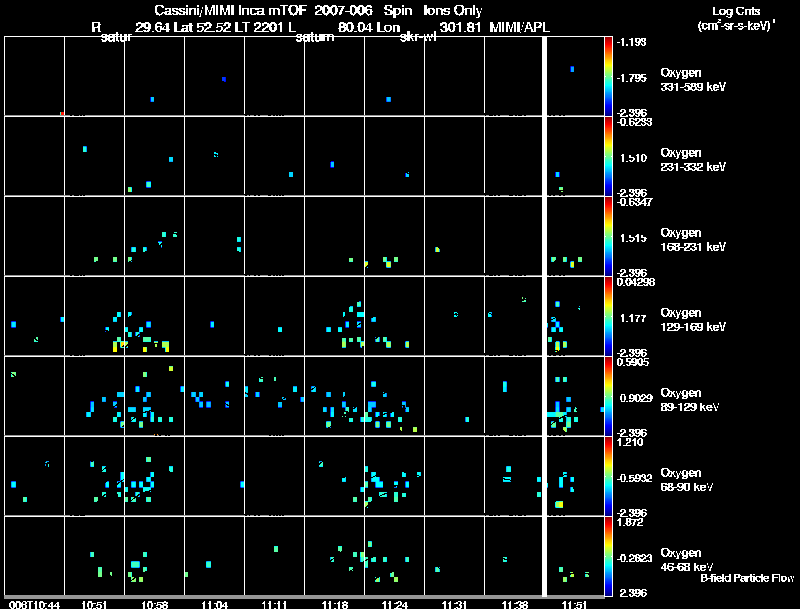Select the 'Oxygen 168-231 keV' label
Image resolution: width=800 pixels, height=609 pixels.
click(x=693, y=240)
